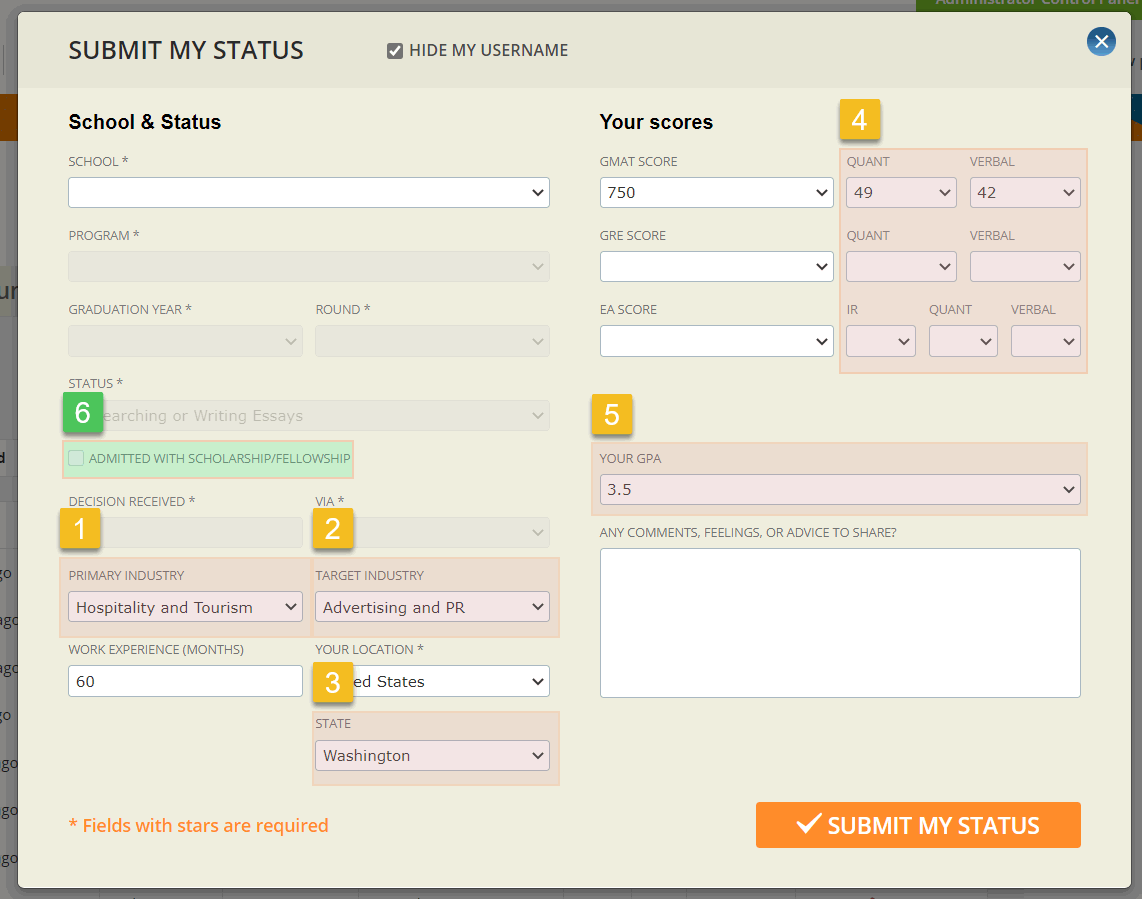1142x899 pixels.
Task: Open the Your GPA dropdown
Action: pyautogui.click(x=840, y=489)
